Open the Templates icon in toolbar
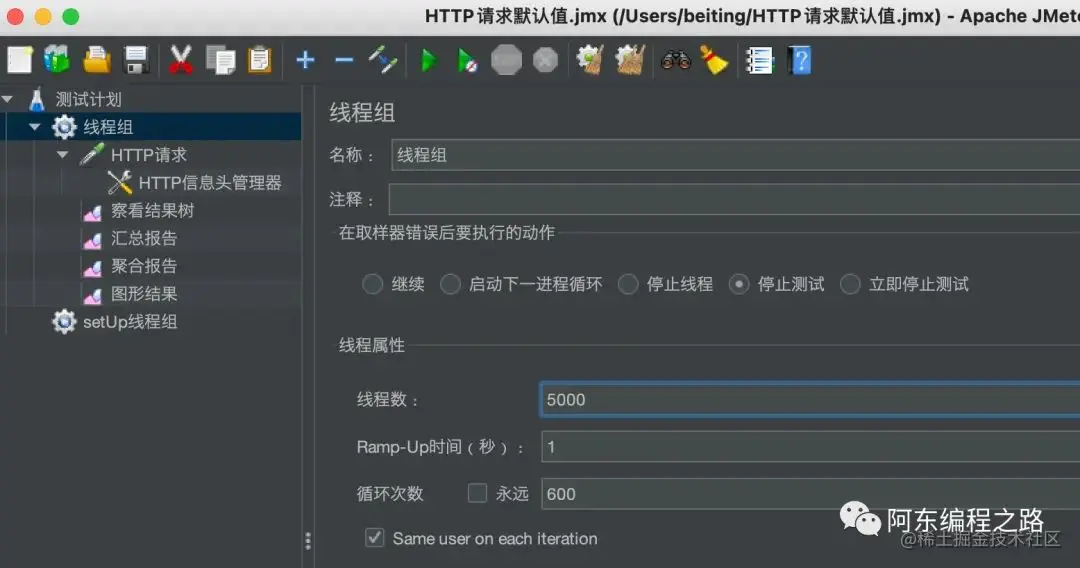This screenshot has width=1080, height=568. click(x=57, y=60)
